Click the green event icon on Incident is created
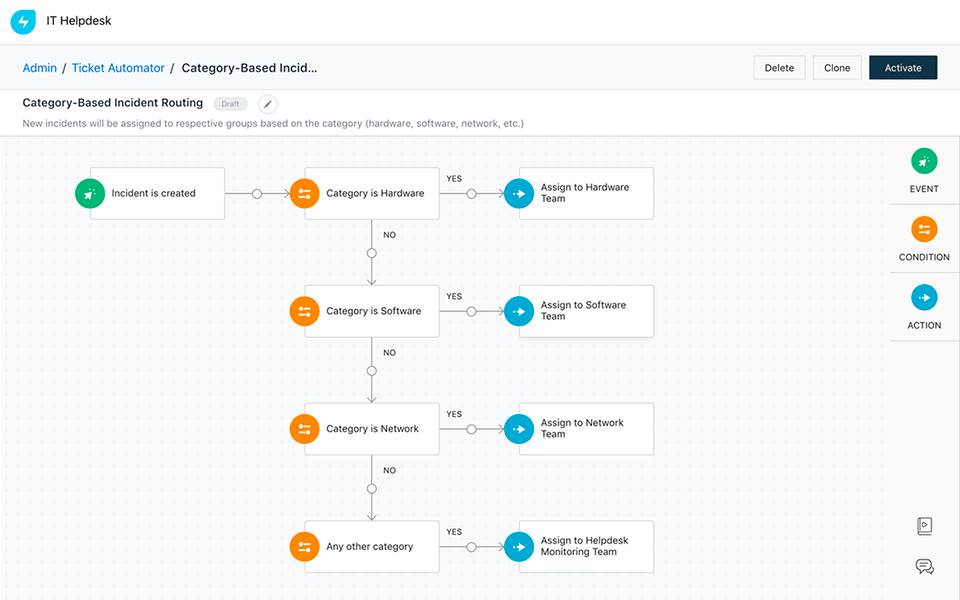 90,193
